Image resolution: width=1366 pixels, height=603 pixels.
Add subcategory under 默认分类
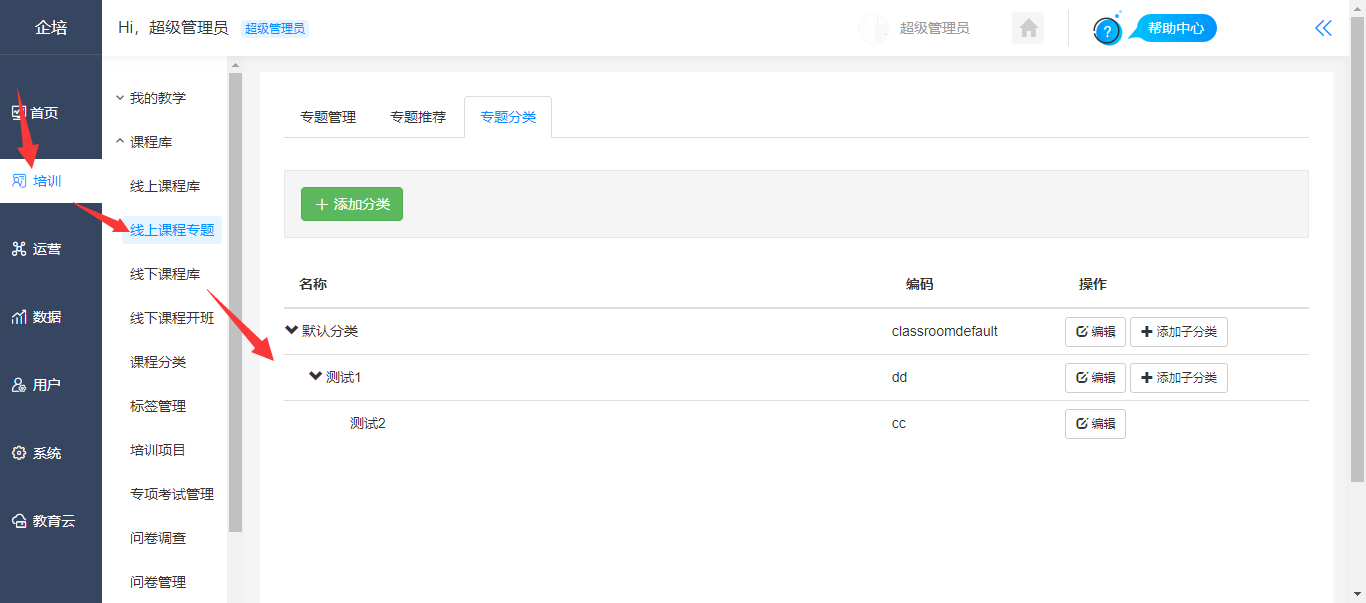pos(1179,332)
